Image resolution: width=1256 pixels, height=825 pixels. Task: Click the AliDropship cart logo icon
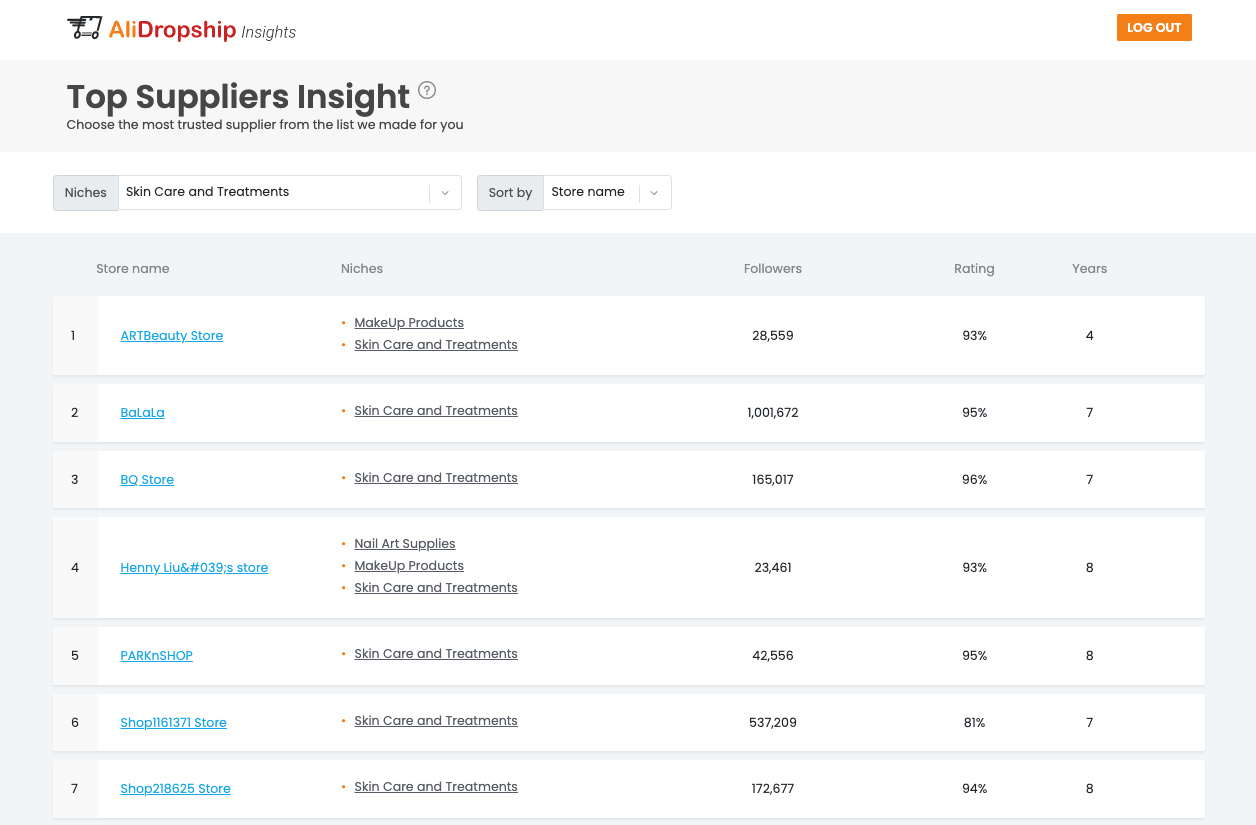tap(85, 29)
